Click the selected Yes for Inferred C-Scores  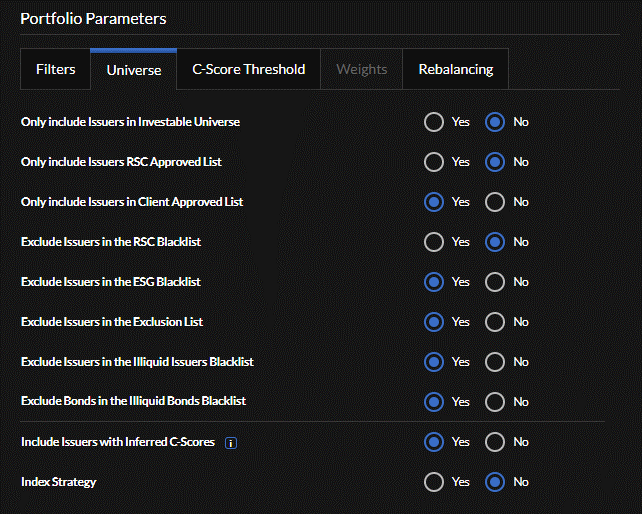click(x=434, y=442)
